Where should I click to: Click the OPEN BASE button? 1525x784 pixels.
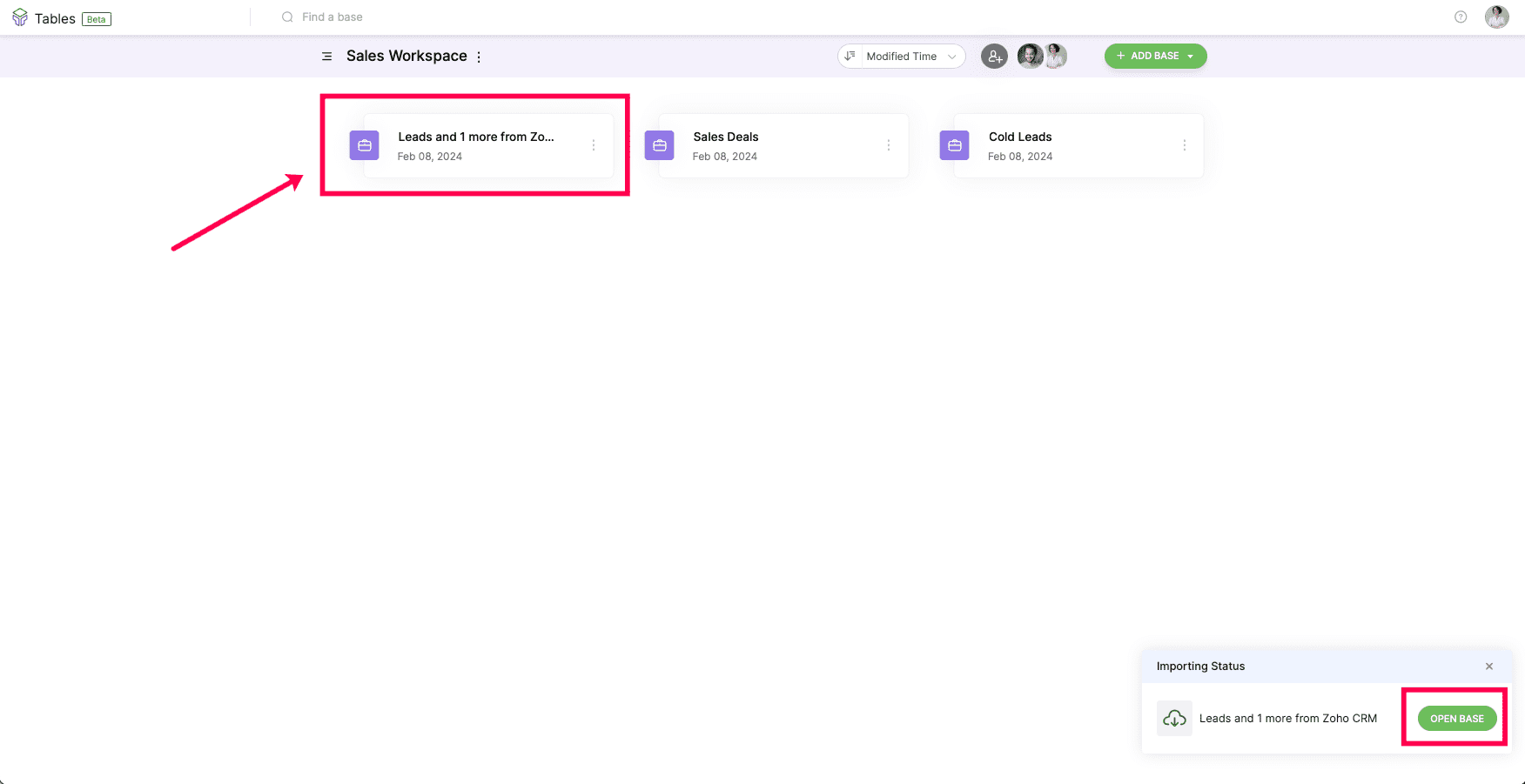[1457, 719]
